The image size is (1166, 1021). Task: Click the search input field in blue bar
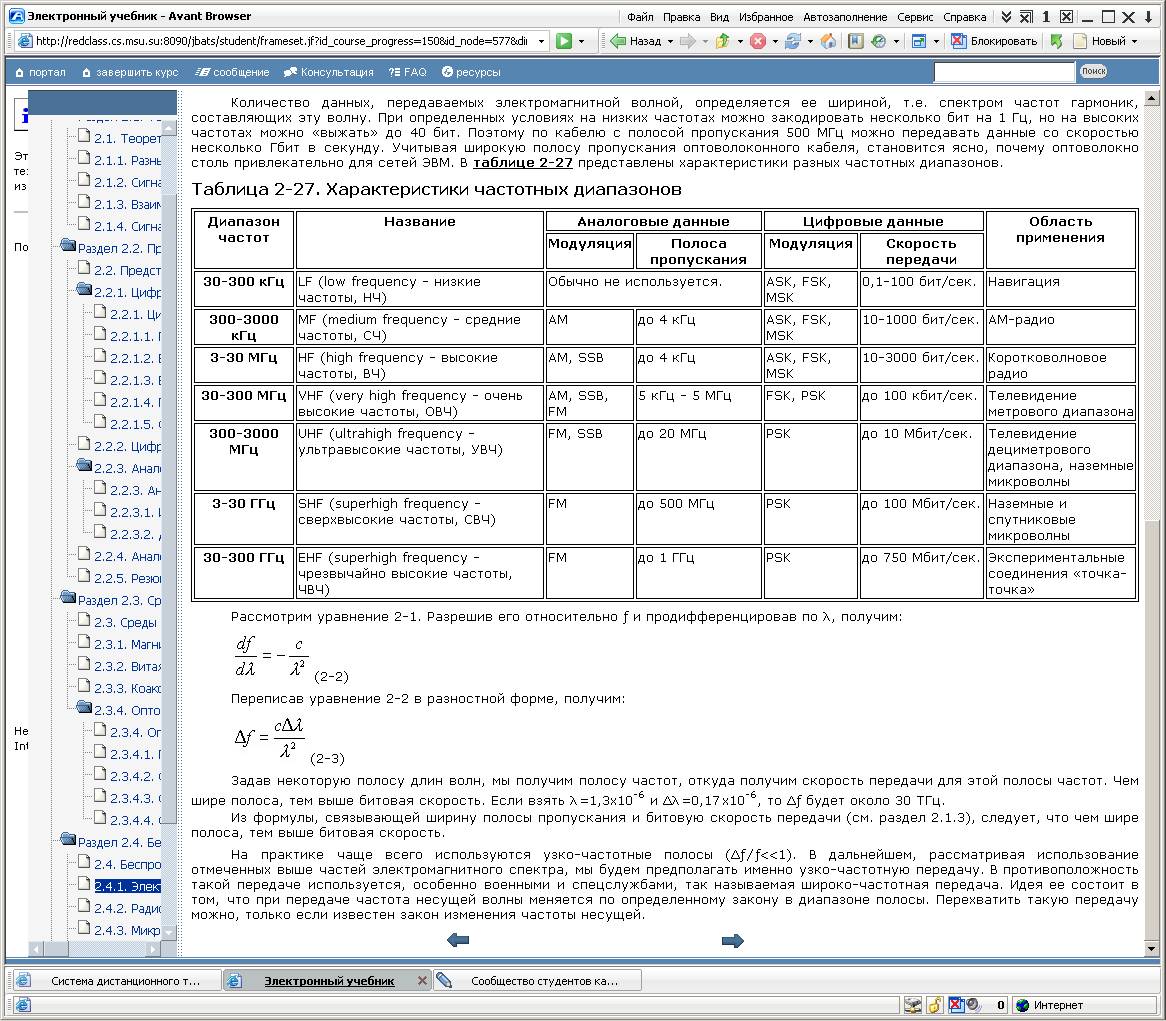click(1004, 71)
